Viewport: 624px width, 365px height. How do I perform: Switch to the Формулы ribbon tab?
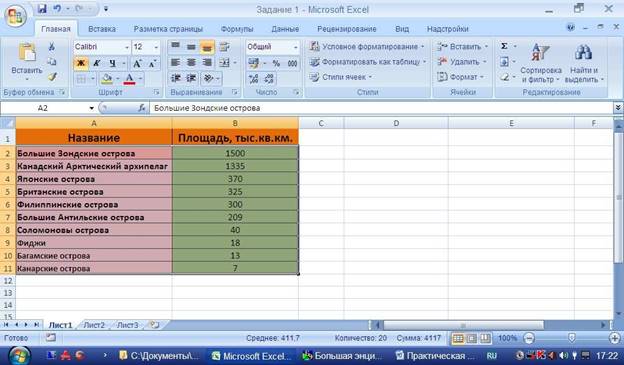237,29
